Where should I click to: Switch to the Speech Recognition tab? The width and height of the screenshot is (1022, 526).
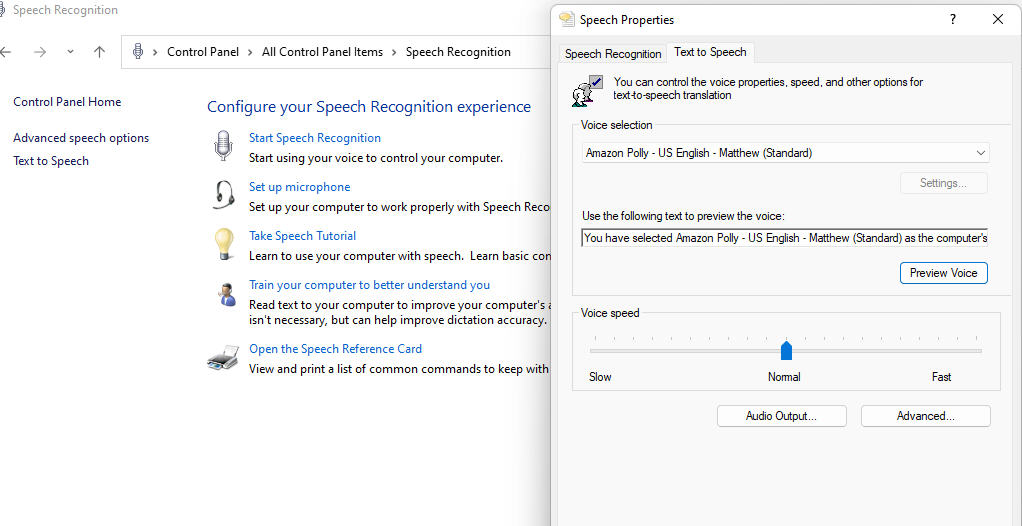coord(612,54)
